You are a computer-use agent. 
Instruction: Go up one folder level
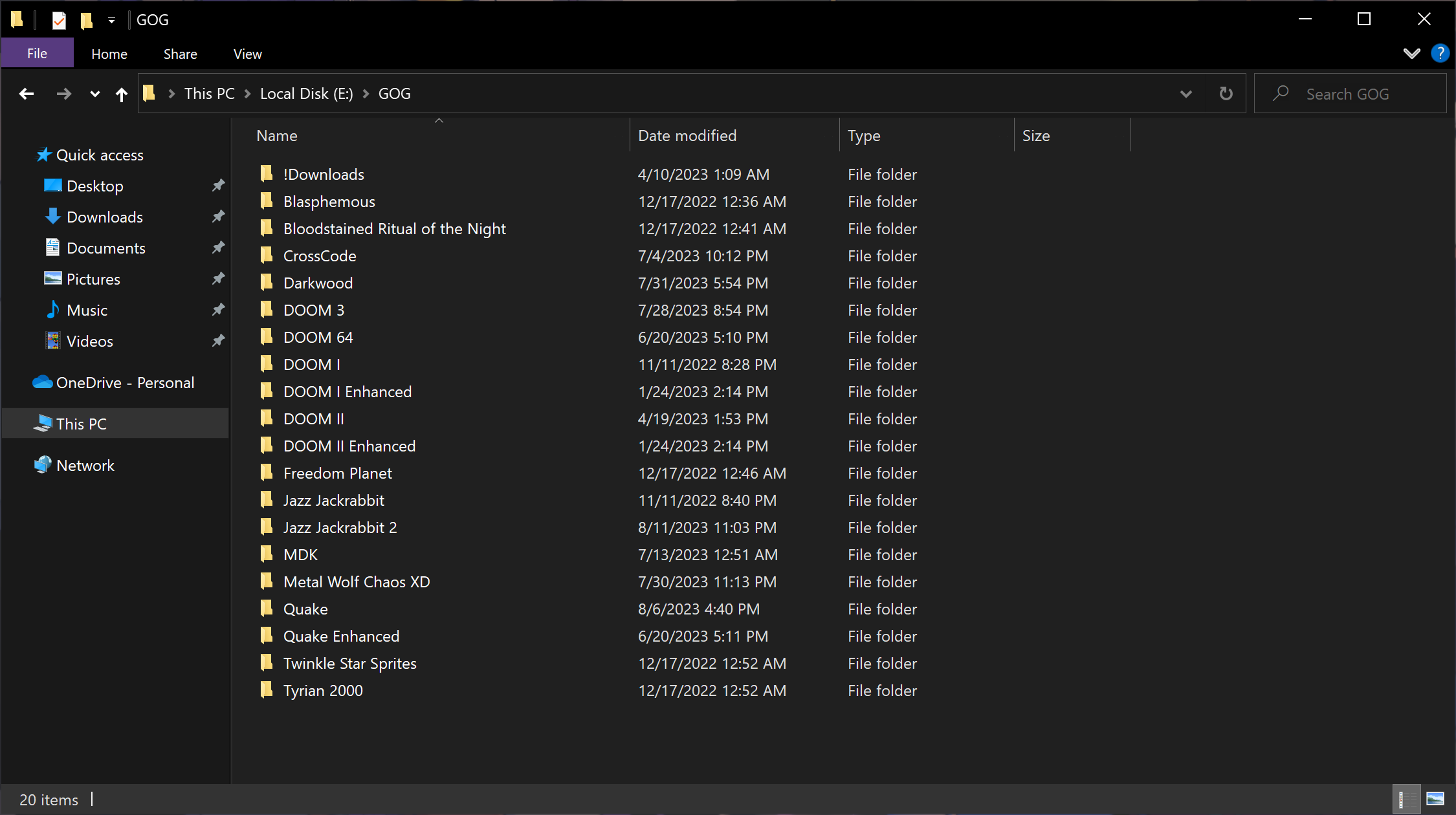(121, 94)
